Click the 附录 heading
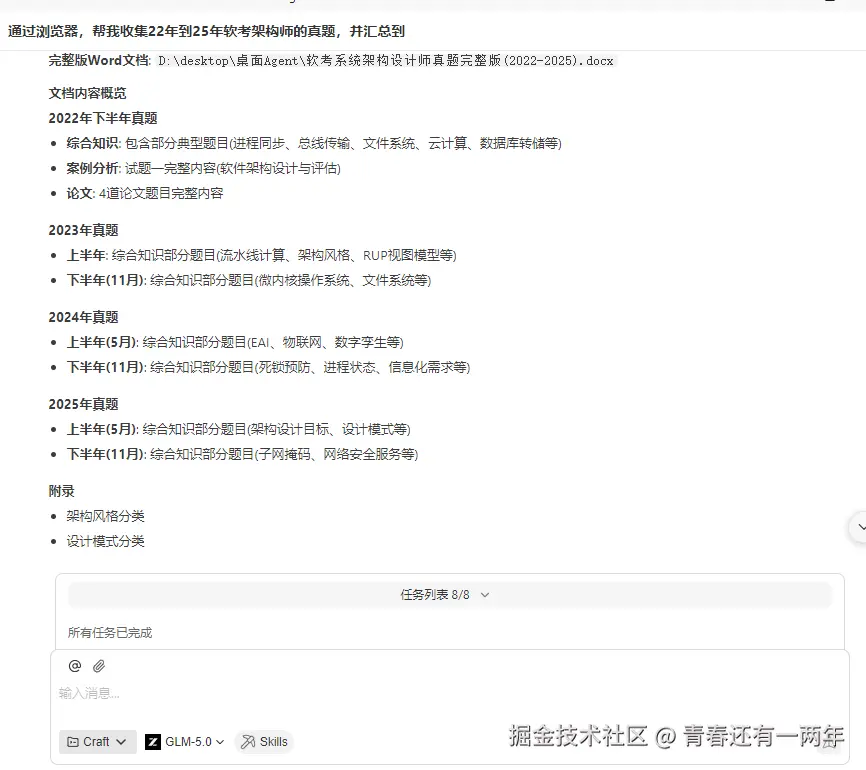866x770 pixels. 60,490
